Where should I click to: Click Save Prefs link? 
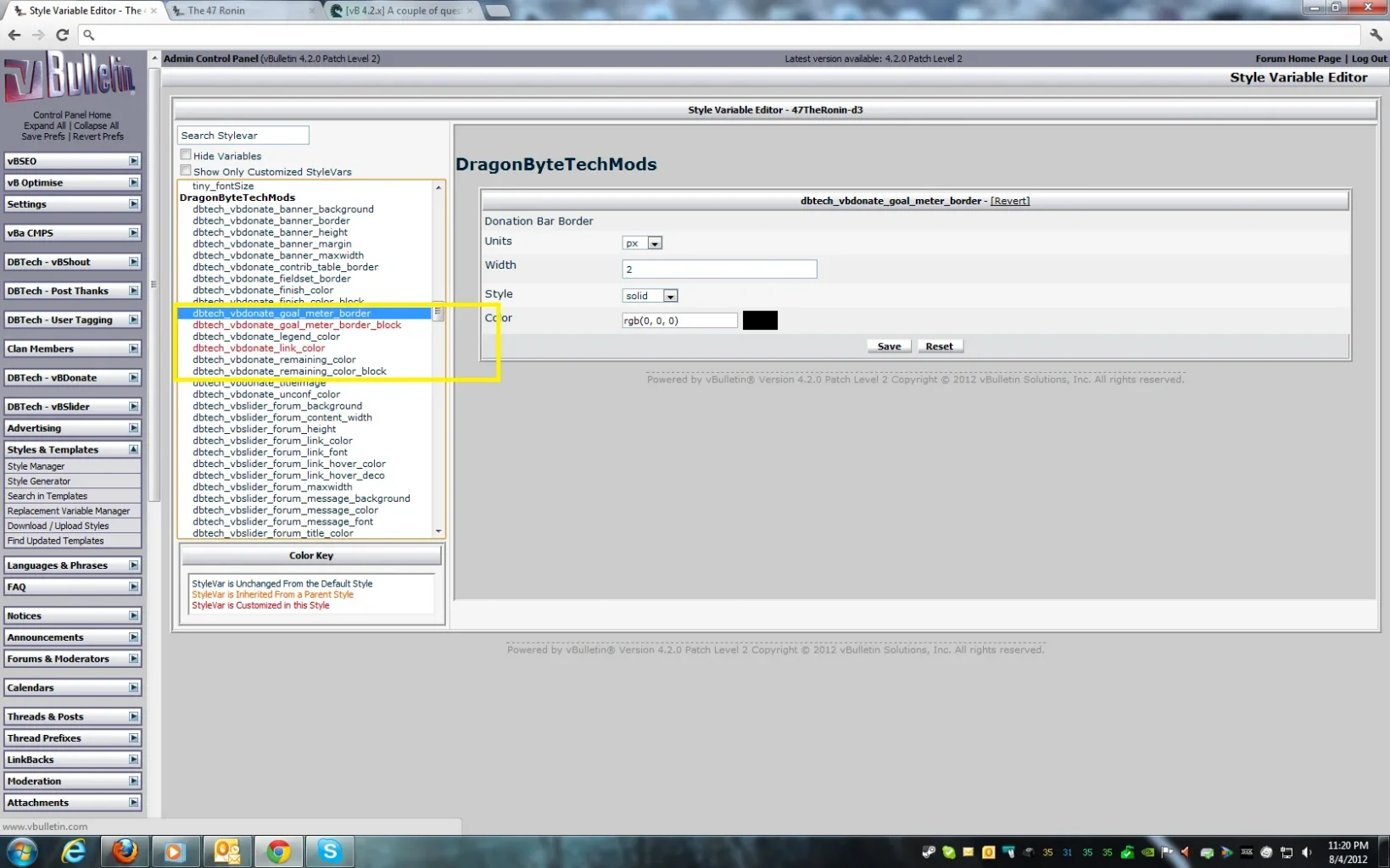click(x=43, y=136)
